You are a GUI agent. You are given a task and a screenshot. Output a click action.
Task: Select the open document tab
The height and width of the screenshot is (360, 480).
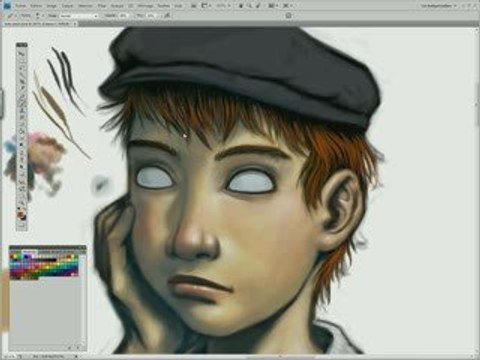[x=39, y=24]
